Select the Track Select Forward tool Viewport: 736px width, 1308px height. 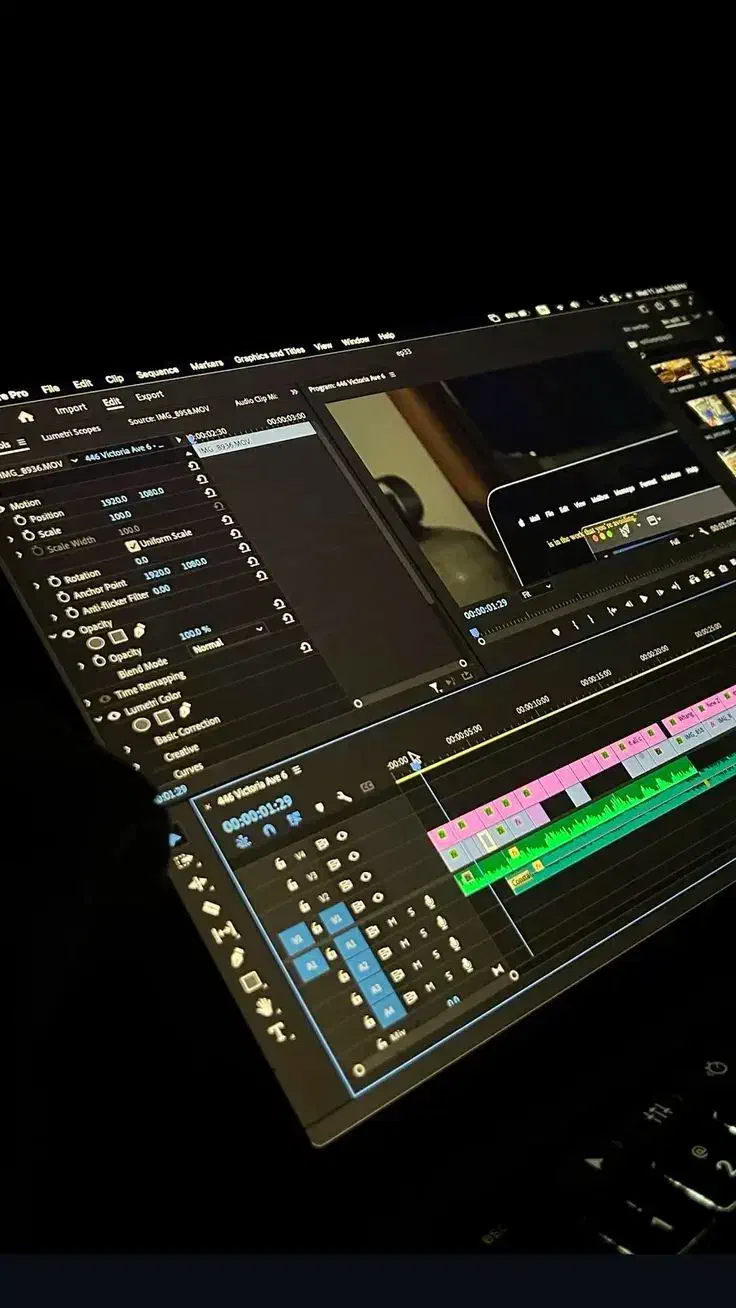coord(184,861)
